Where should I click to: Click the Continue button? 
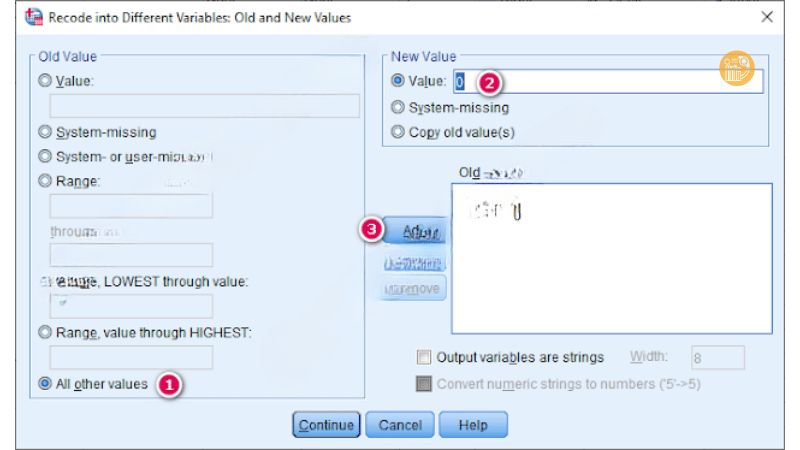coord(326,425)
